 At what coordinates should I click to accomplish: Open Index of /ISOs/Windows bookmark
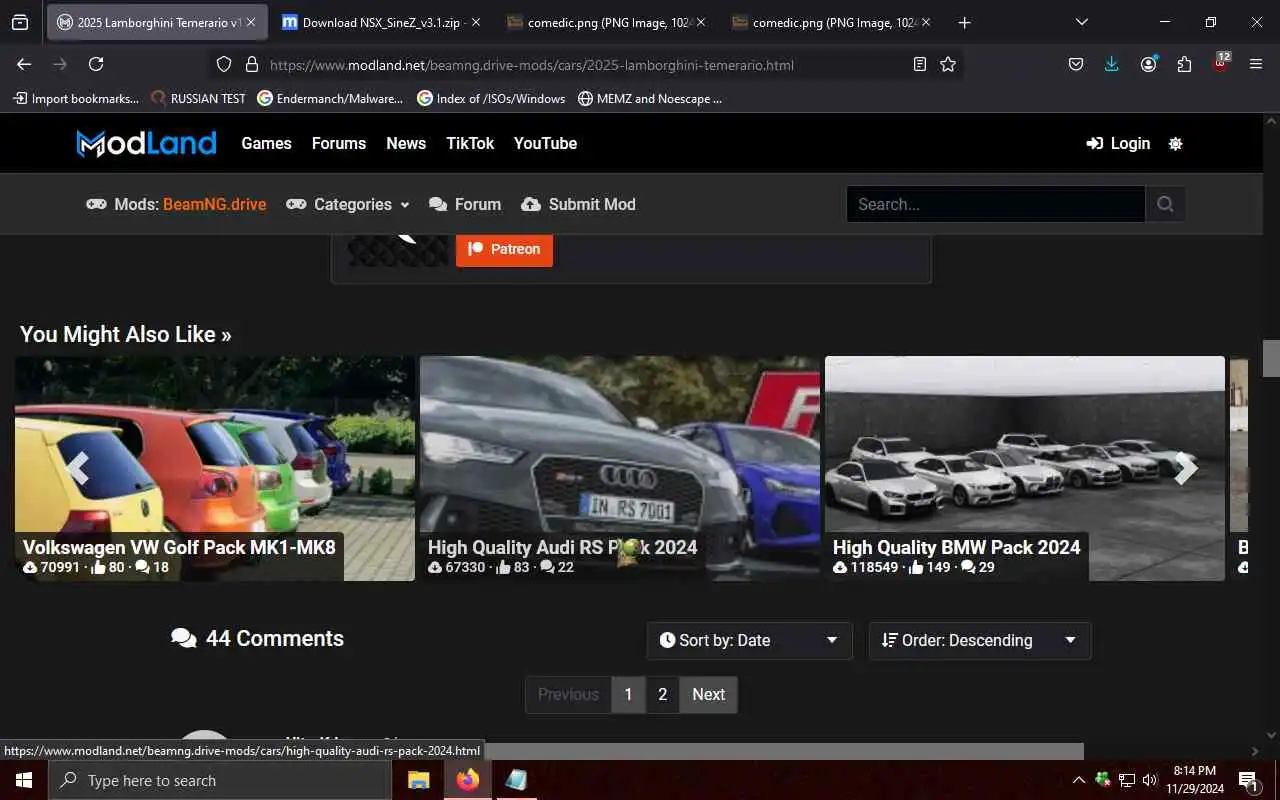(491, 98)
